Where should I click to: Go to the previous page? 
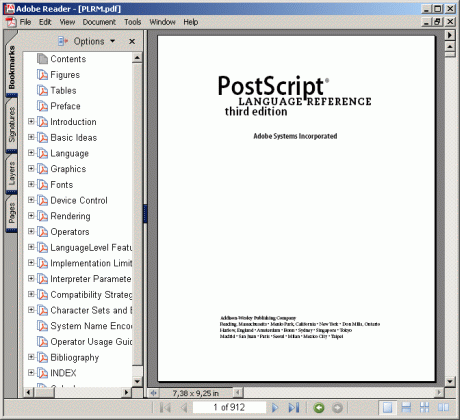point(184,407)
